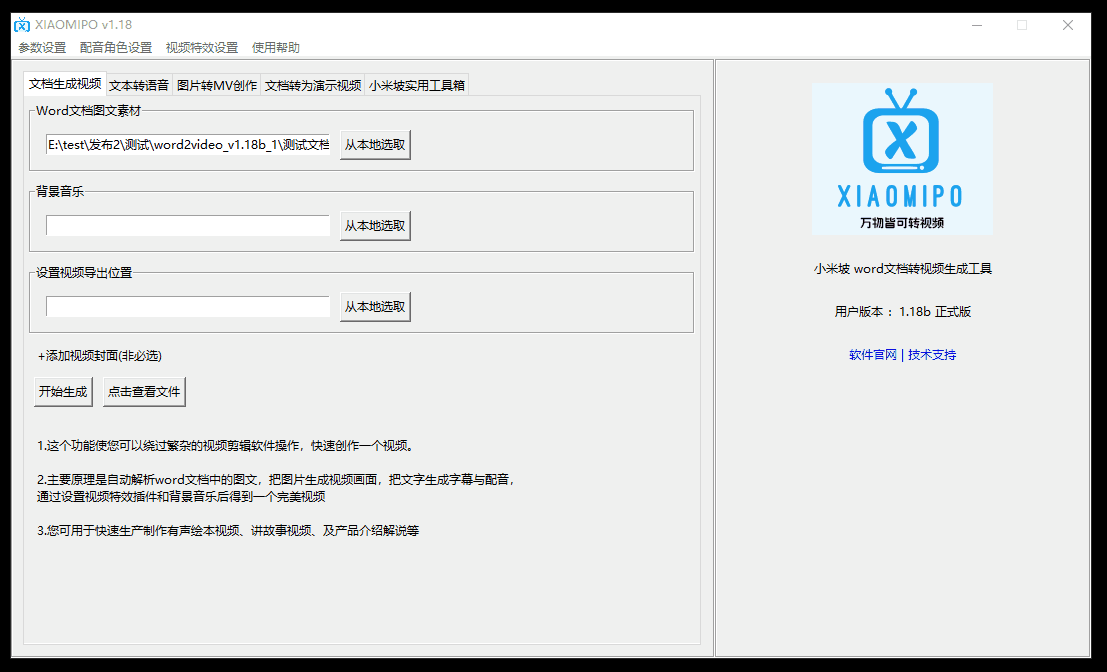Screen dimensions: 1107x672
Task: Switch to the 文档生成视频 tab
Action: click(65, 83)
